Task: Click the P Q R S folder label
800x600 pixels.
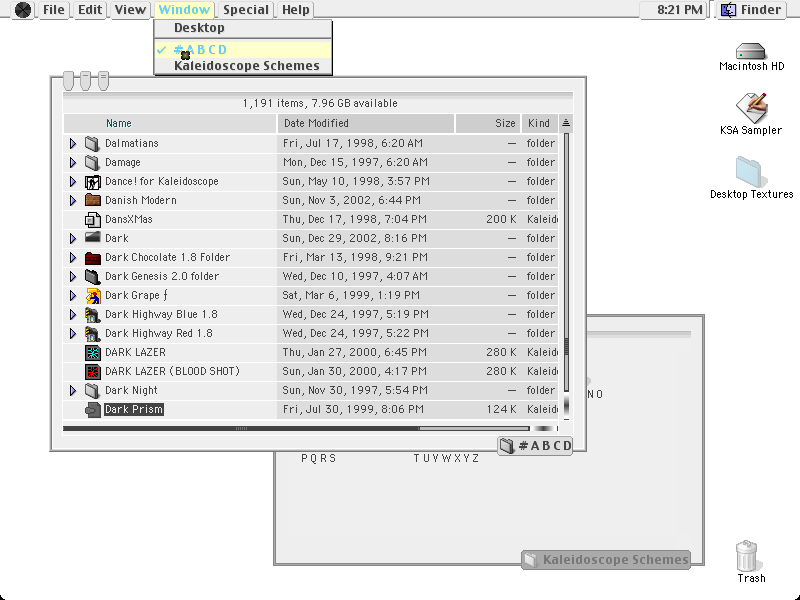Action: coord(318,458)
